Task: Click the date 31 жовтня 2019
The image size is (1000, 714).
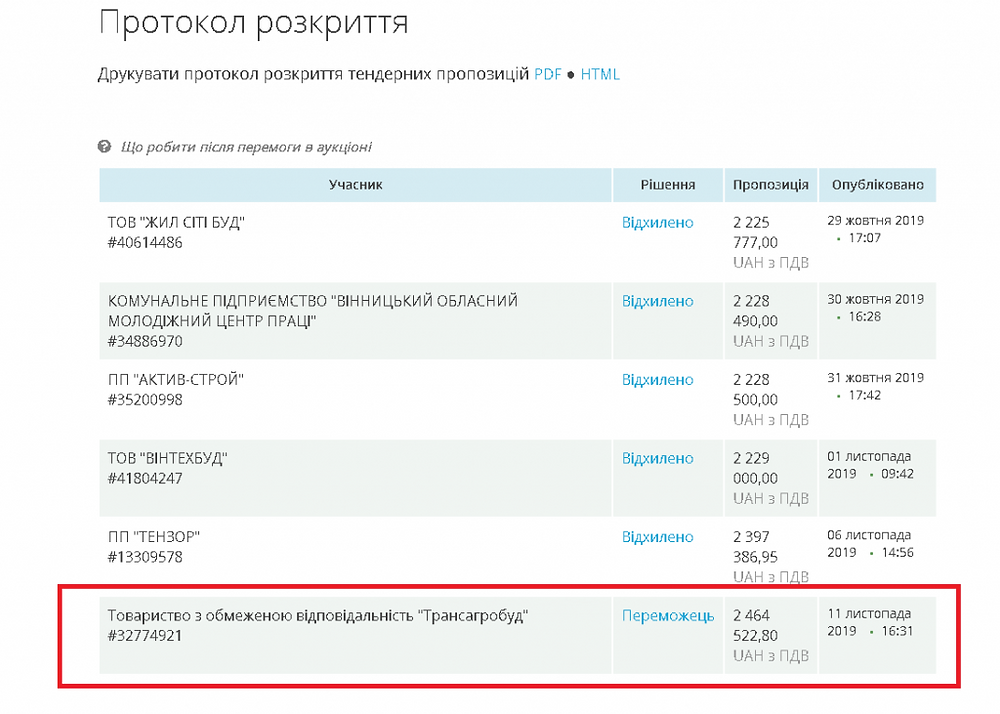Action: 876,377
